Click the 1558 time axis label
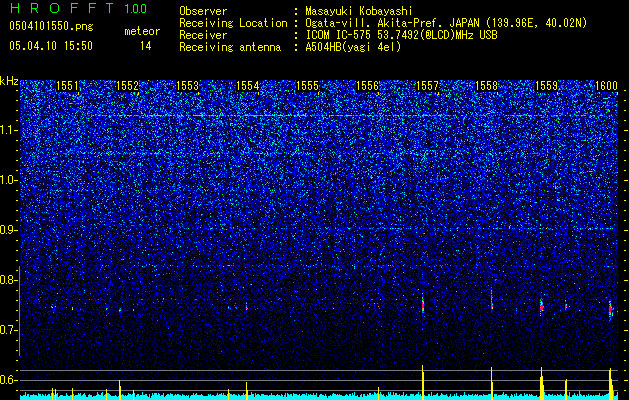Image resolution: width=629 pixels, height=400 pixels. 487,85
